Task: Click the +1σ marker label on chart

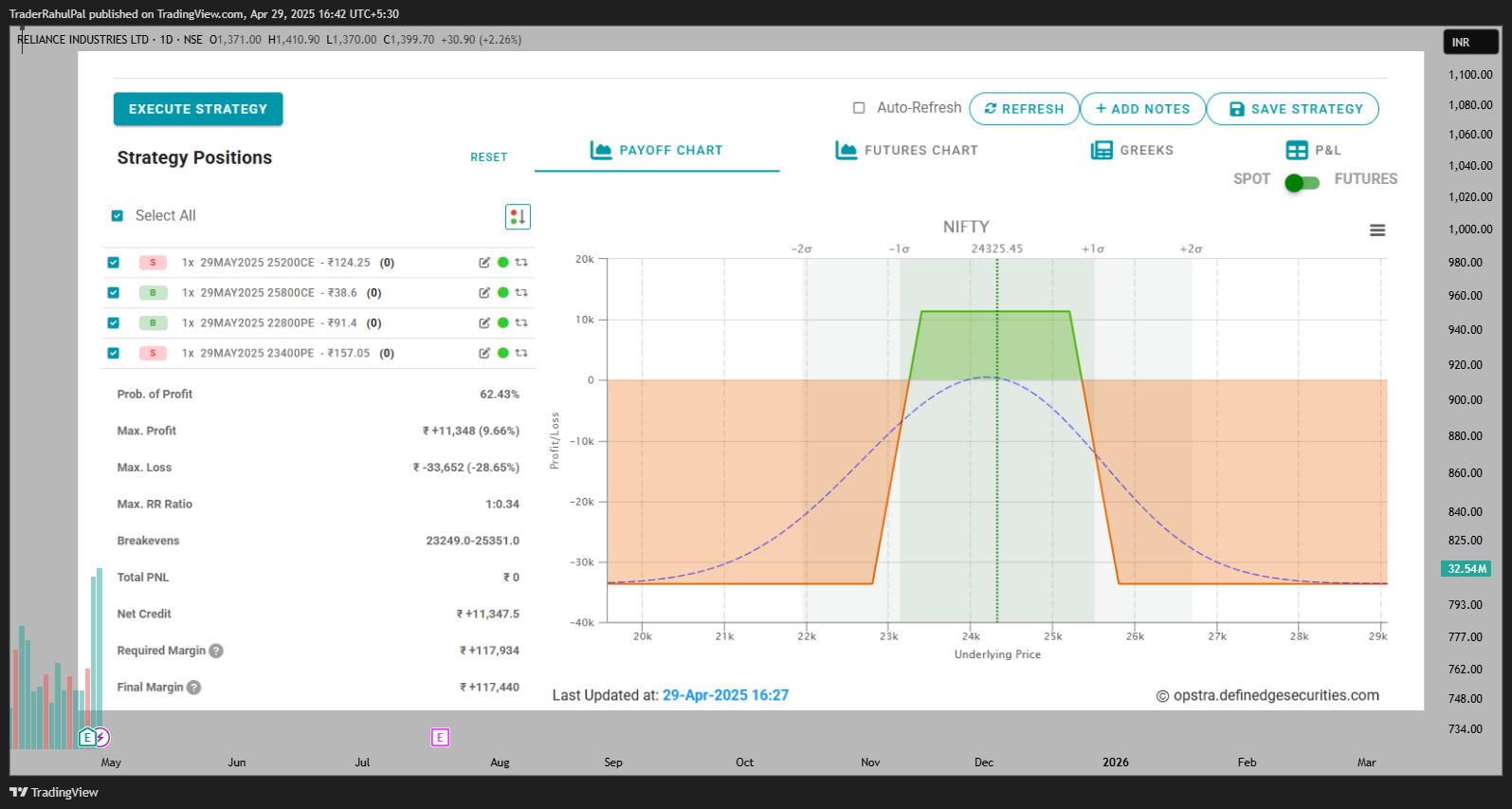Action: click(x=1093, y=248)
